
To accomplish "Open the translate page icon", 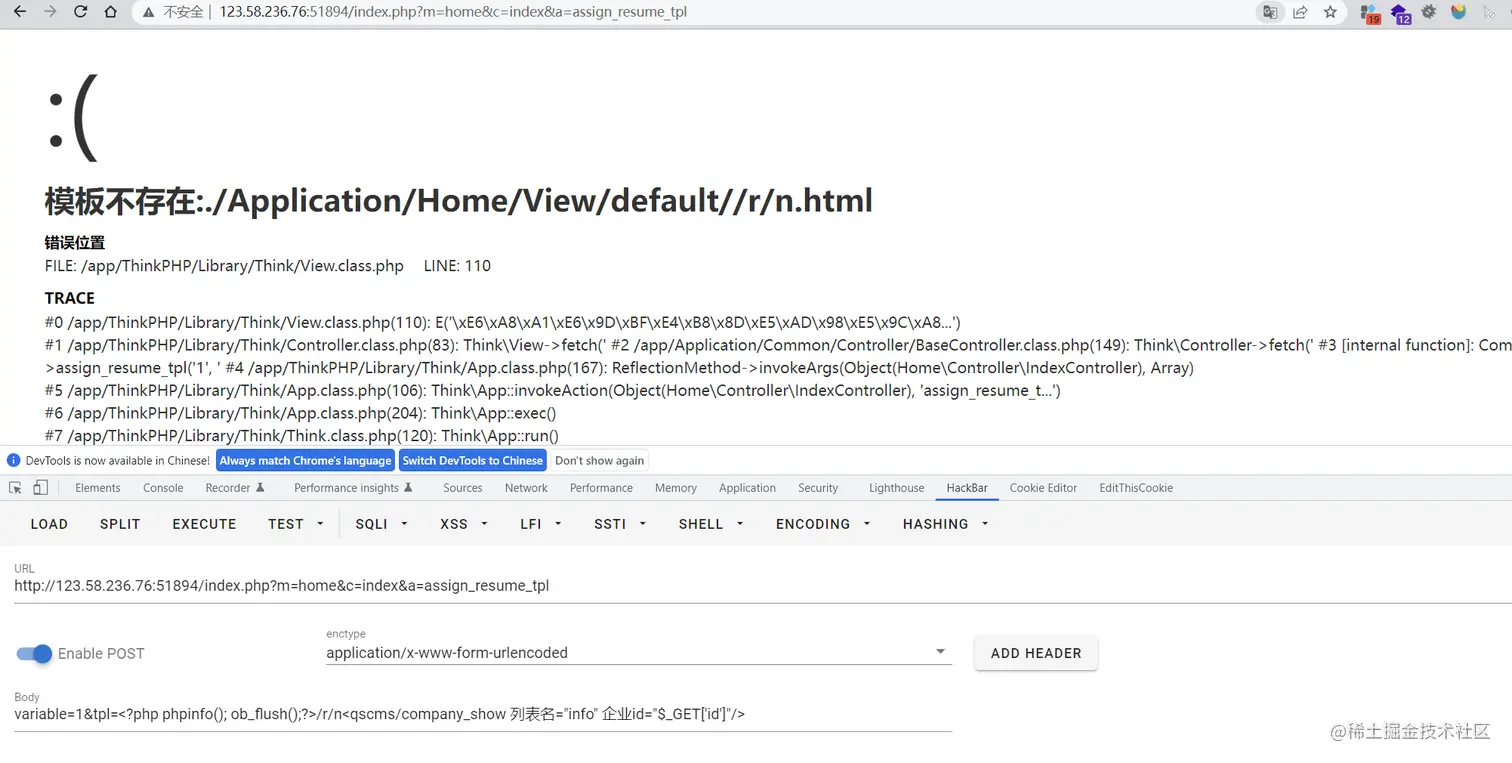I will coord(1269,12).
